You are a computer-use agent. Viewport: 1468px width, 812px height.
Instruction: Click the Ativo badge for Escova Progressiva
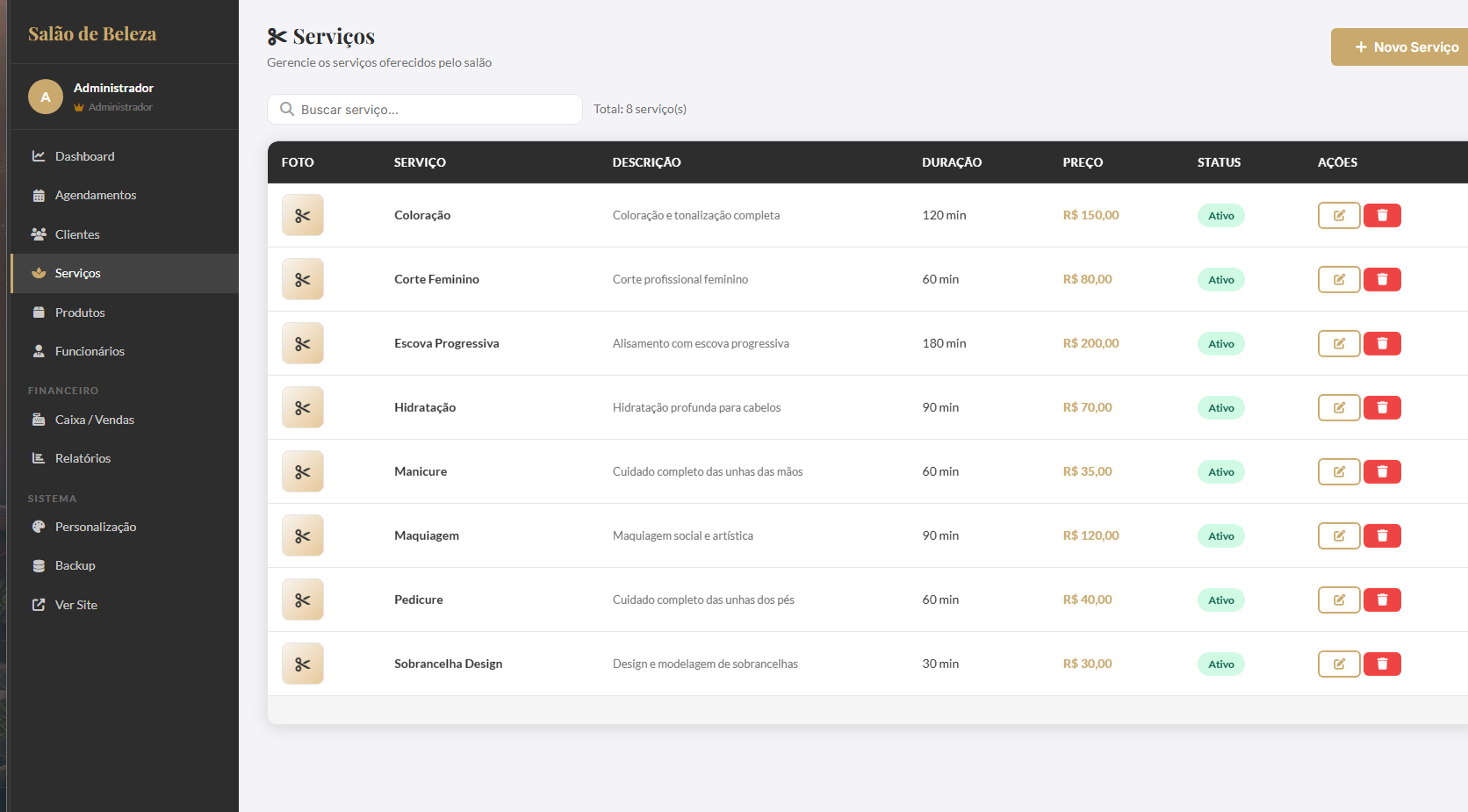1221,343
